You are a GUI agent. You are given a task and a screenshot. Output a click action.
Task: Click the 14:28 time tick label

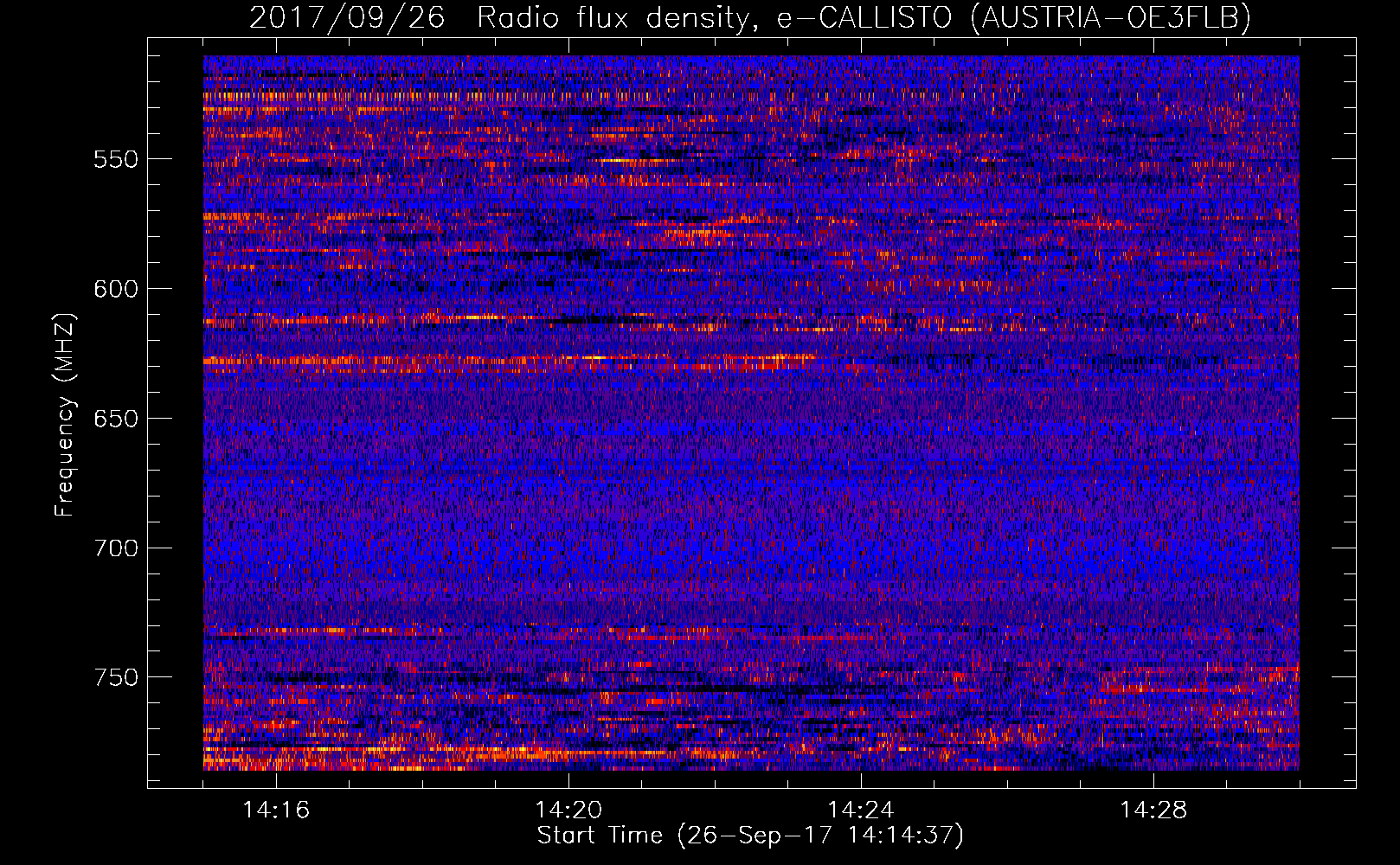coord(1153,810)
